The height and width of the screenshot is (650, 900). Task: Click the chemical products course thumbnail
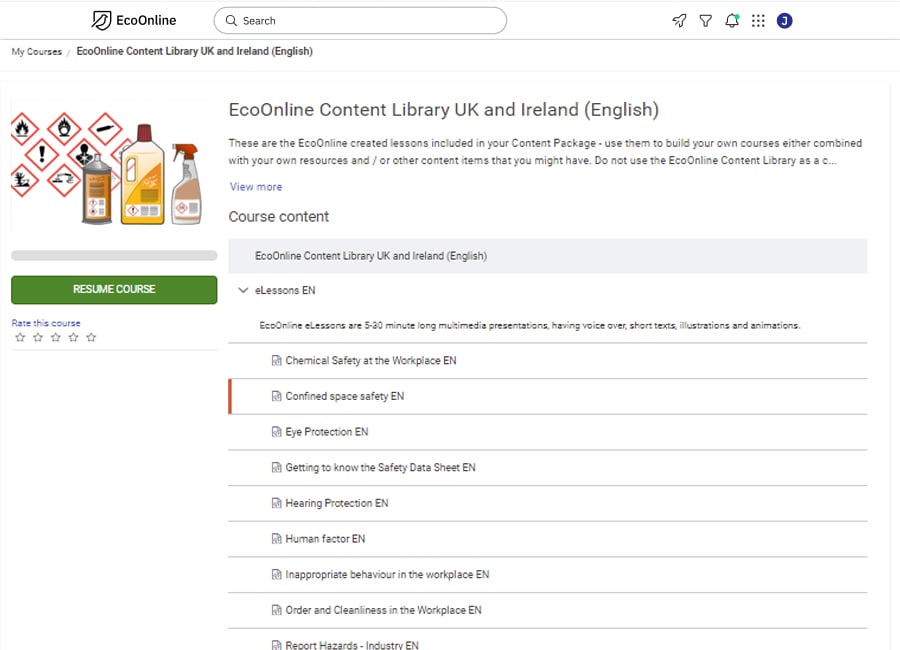pyautogui.click(x=112, y=168)
